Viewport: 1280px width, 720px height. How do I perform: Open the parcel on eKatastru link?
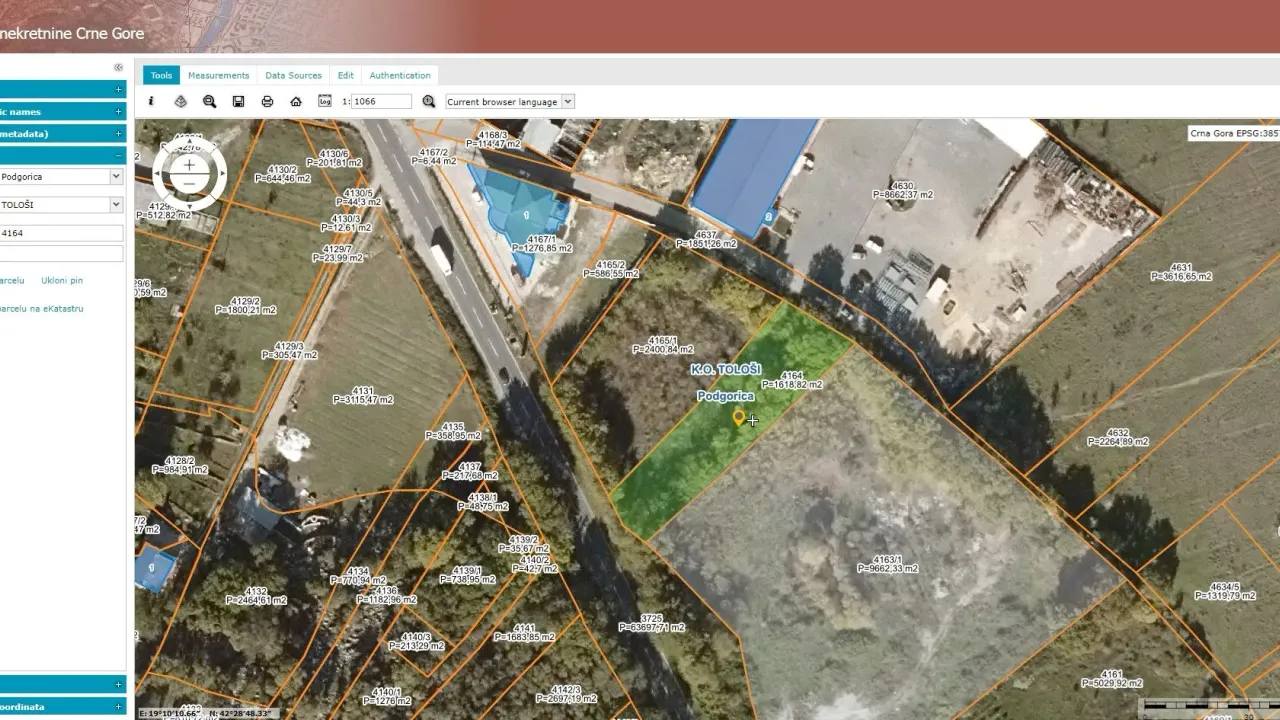click(41, 308)
